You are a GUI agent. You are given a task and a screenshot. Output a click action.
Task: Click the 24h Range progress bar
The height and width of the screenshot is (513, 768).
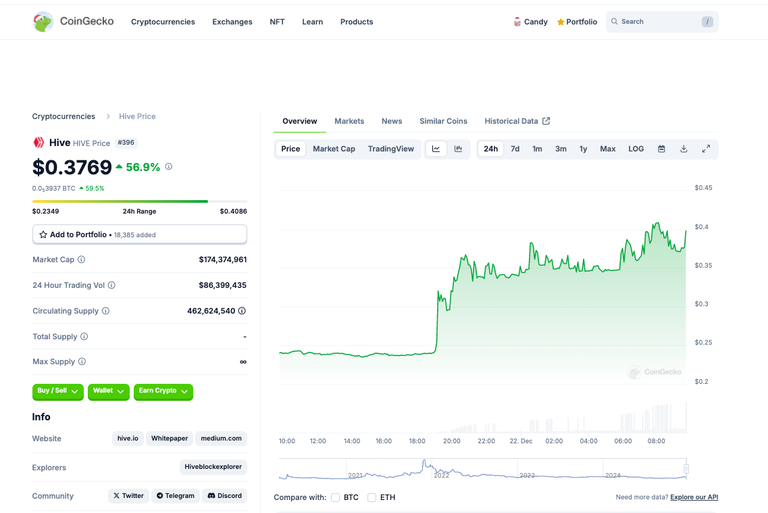point(140,201)
